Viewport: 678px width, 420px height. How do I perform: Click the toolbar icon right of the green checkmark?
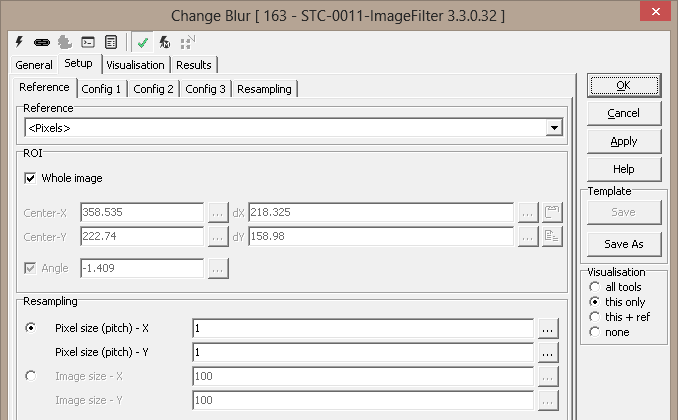(164, 43)
